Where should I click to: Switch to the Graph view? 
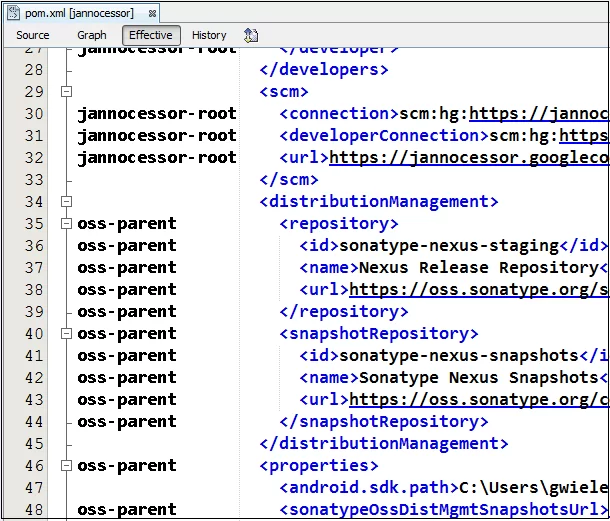pos(92,35)
